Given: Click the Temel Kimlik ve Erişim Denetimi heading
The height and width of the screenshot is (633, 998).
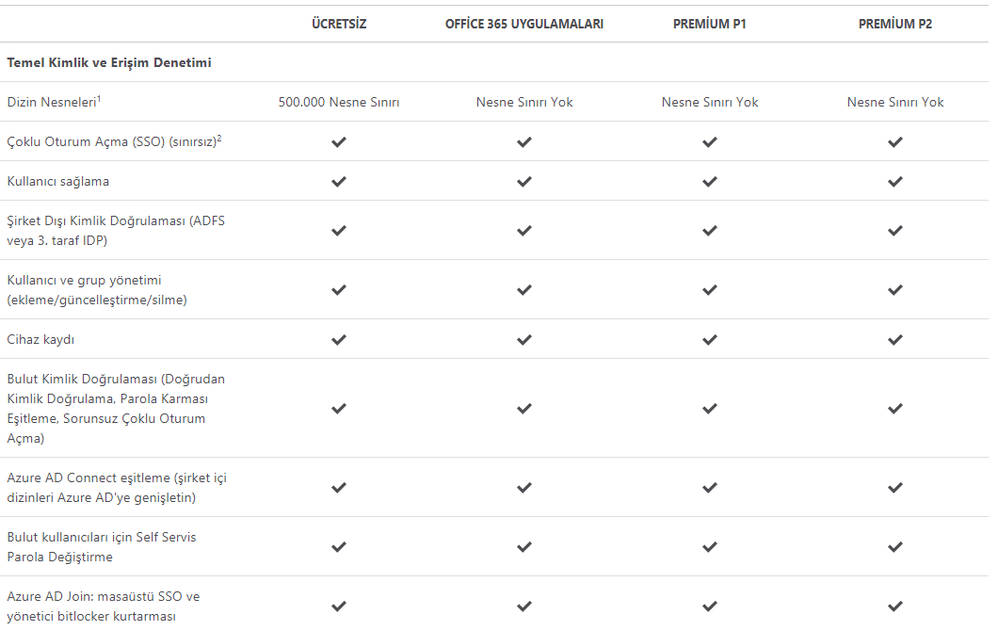Looking at the screenshot, I should pyautogui.click(x=109, y=63).
